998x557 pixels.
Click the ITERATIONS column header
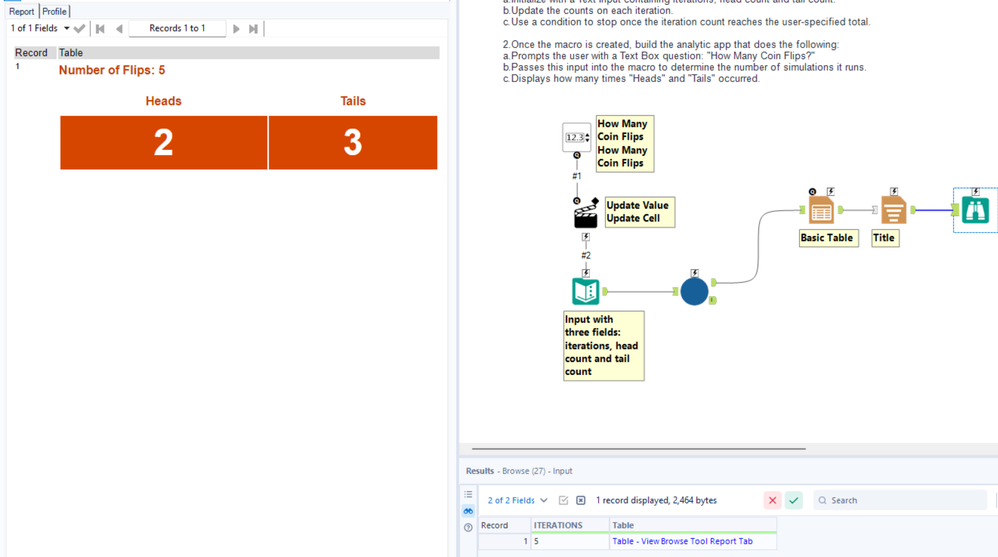coord(570,525)
